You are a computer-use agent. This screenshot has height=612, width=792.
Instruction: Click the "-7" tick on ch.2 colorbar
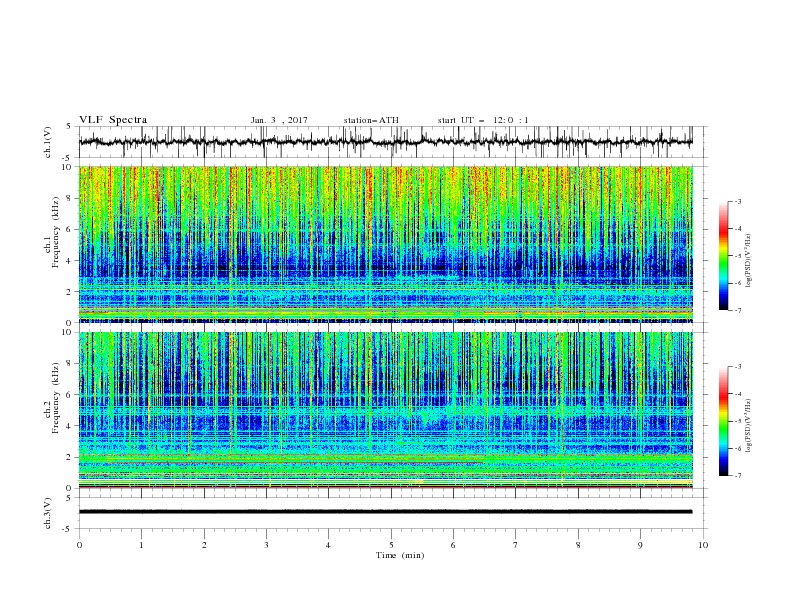point(737,476)
